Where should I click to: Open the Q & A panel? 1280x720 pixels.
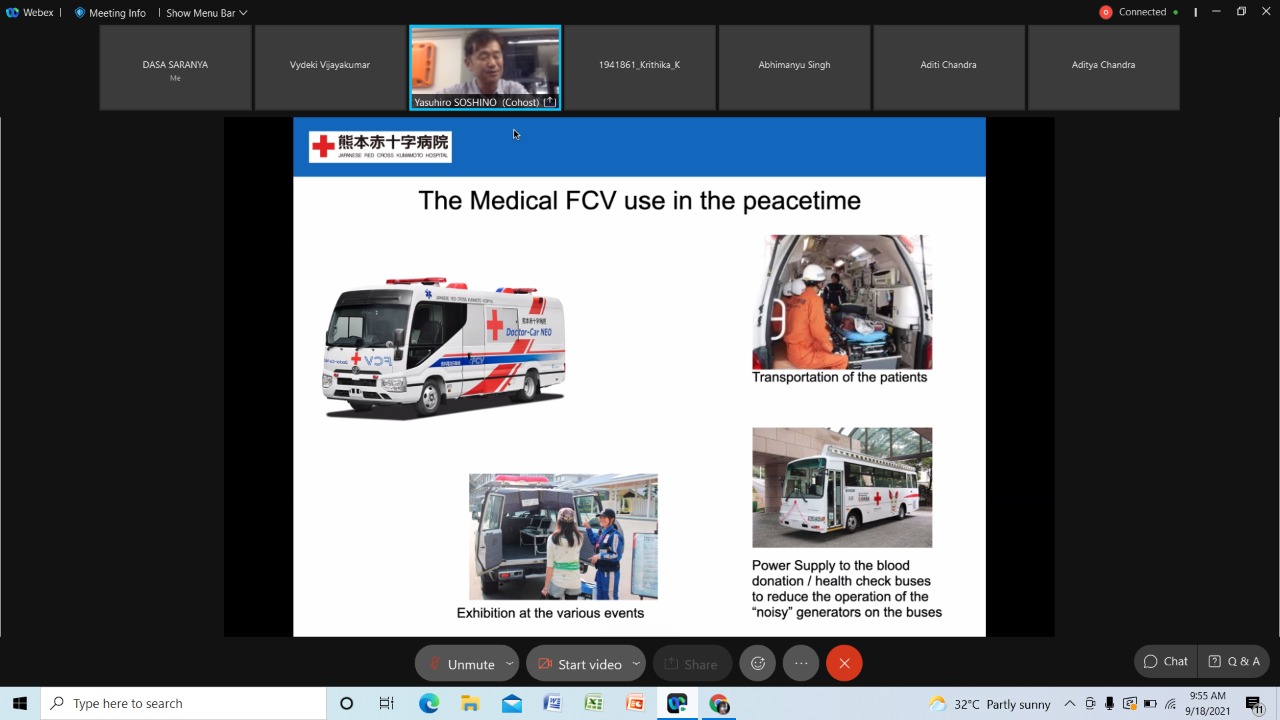pyautogui.click(x=1234, y=661)
